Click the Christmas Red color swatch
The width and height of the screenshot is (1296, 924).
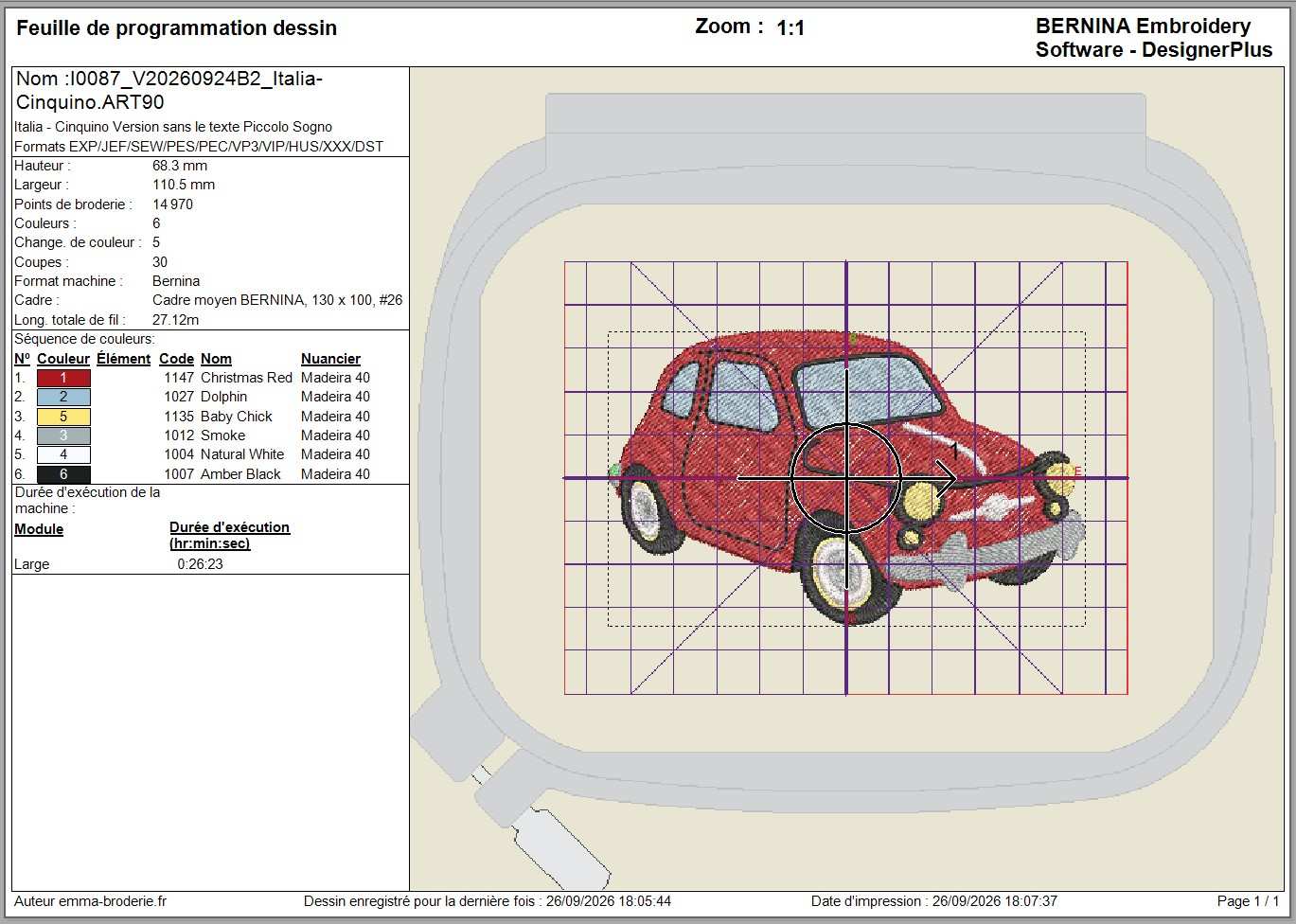point(63,378)
